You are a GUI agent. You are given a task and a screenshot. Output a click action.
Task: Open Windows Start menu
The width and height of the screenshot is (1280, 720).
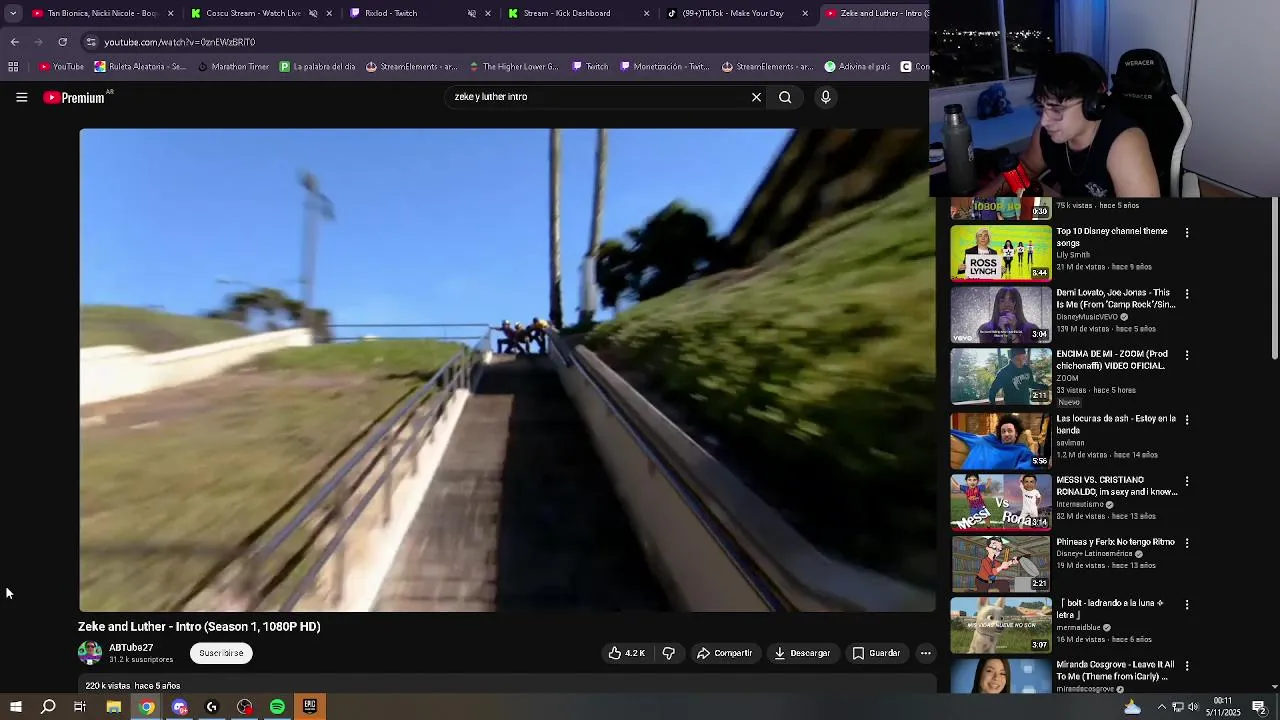coord(15,707)
